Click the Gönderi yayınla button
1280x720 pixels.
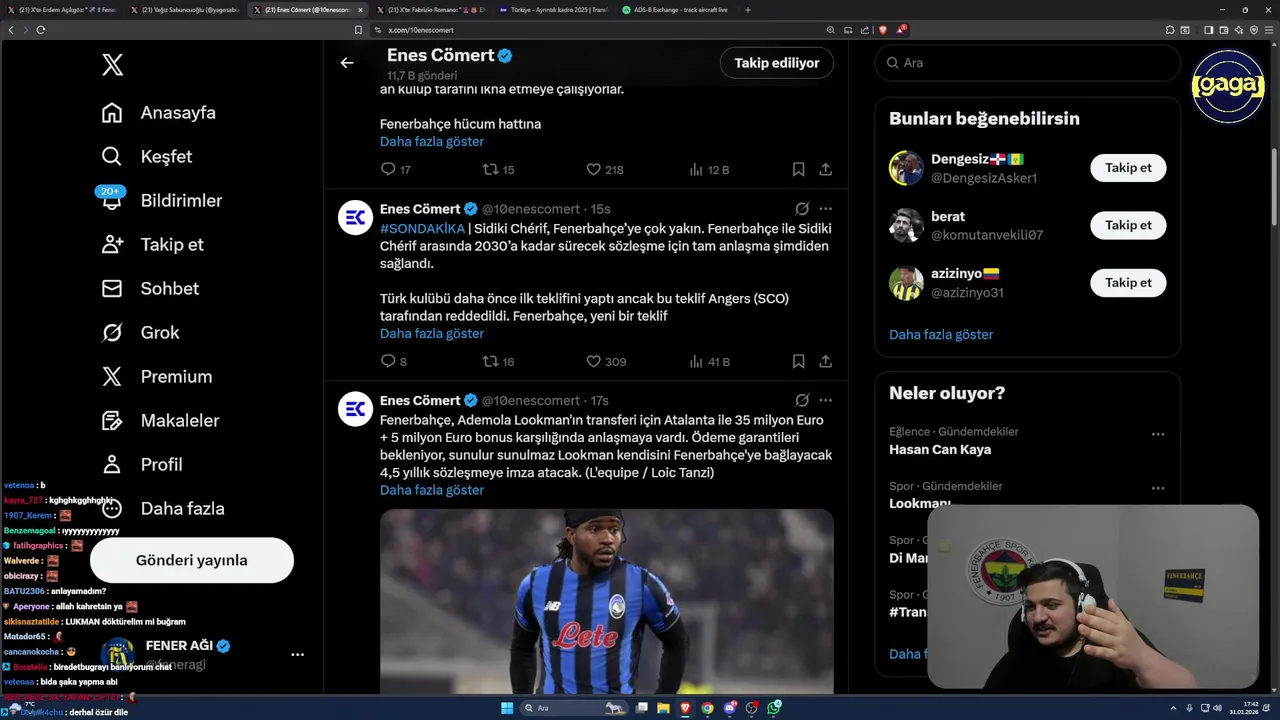tap(192, 560)
